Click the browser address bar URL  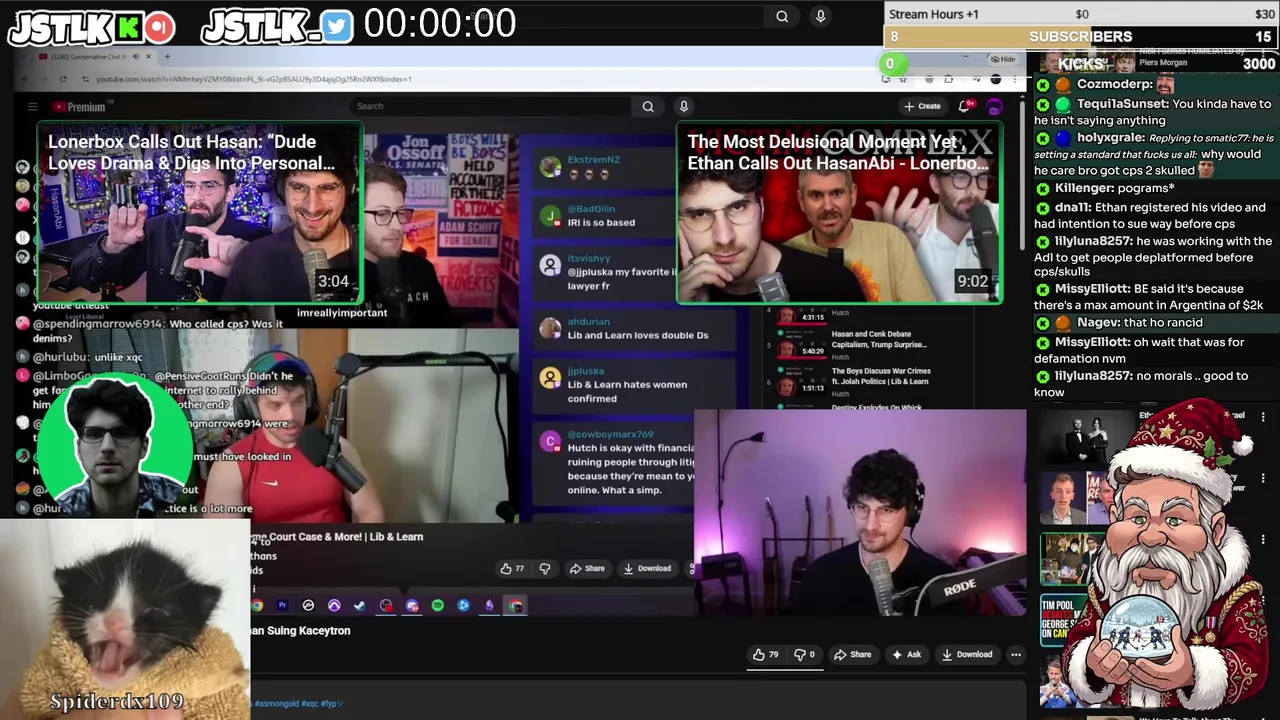pyautogui.click(x=254, y=79)
